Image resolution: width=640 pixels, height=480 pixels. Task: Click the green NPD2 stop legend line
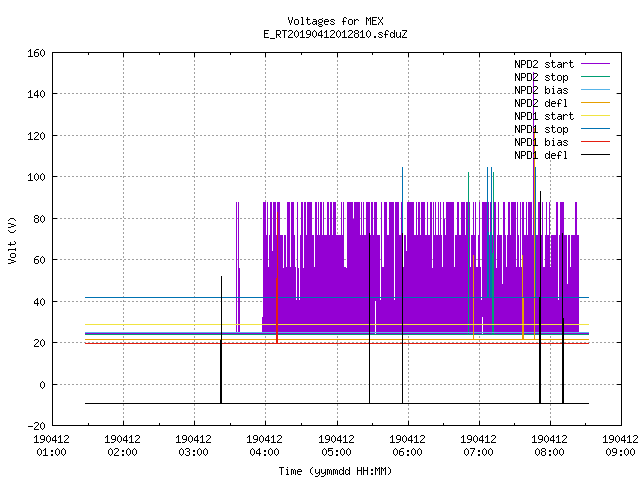pyautogui.click(x=595, y=77)
